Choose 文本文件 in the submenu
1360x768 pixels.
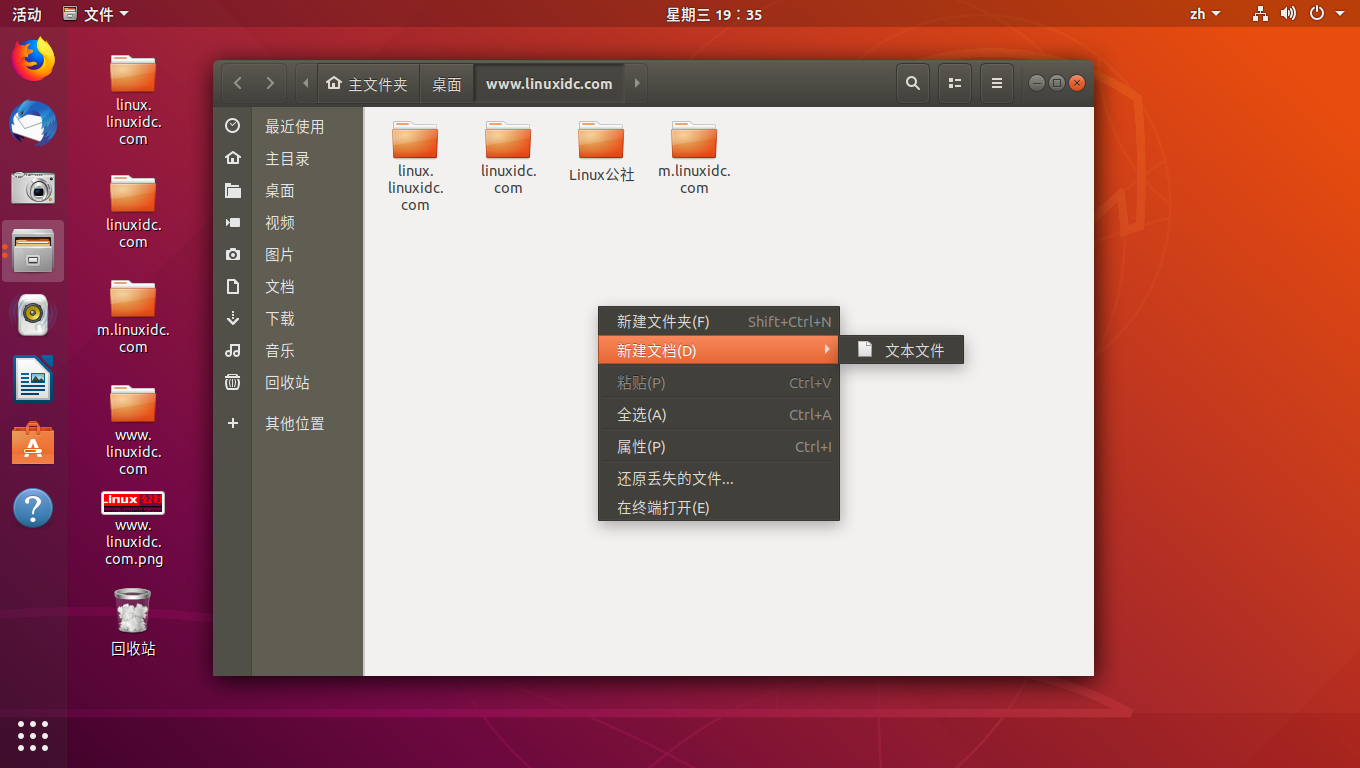[901, 350]
